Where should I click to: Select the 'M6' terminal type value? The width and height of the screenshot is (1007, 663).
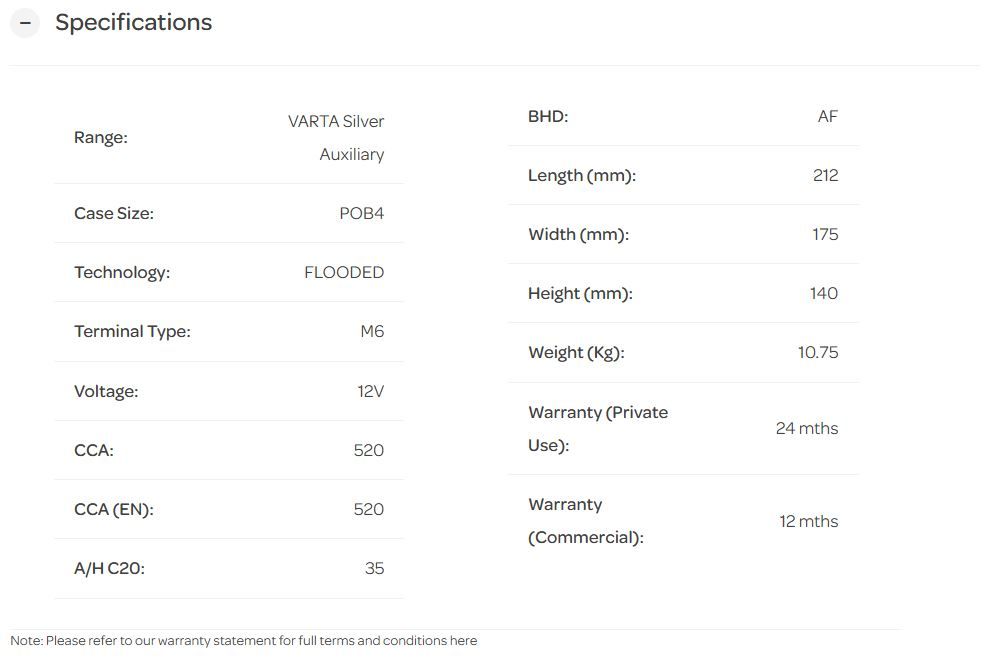(372, 331)
